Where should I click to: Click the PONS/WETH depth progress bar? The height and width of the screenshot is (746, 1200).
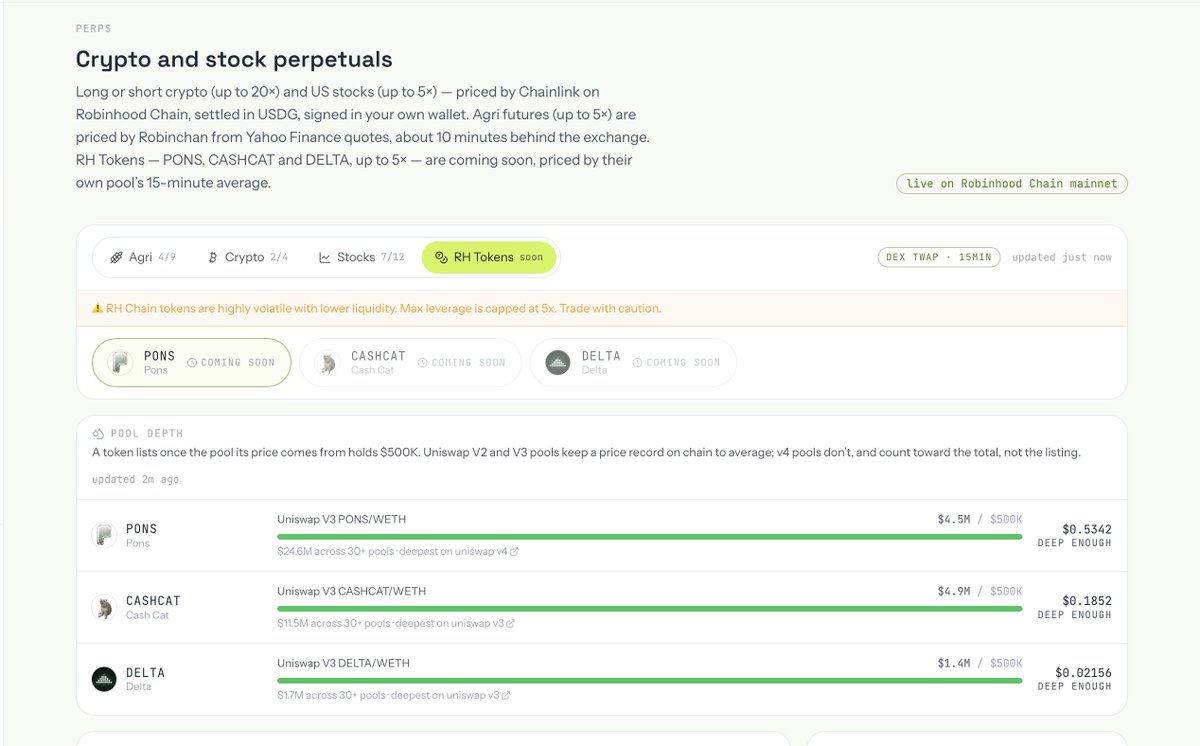[650, 537]
